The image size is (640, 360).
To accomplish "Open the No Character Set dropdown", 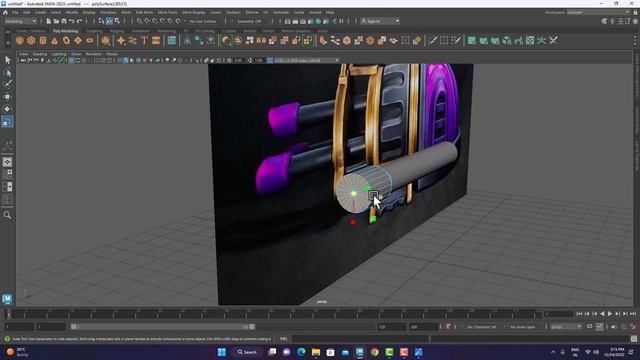I will pyautogui.click(x=483, y=327).
